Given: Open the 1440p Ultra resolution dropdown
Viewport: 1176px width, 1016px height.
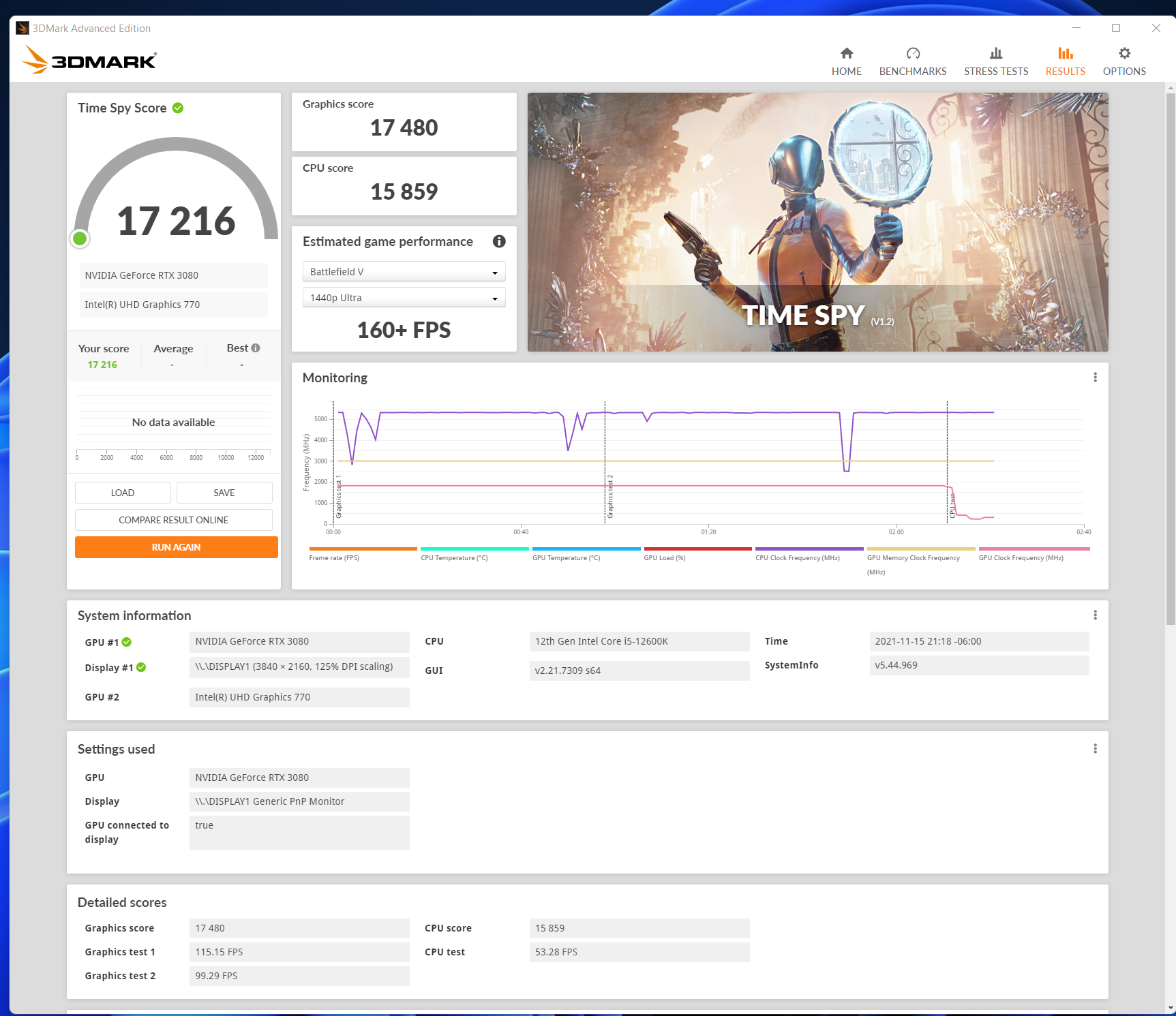Looking at the screenshot, I should (x=404, y=297).
